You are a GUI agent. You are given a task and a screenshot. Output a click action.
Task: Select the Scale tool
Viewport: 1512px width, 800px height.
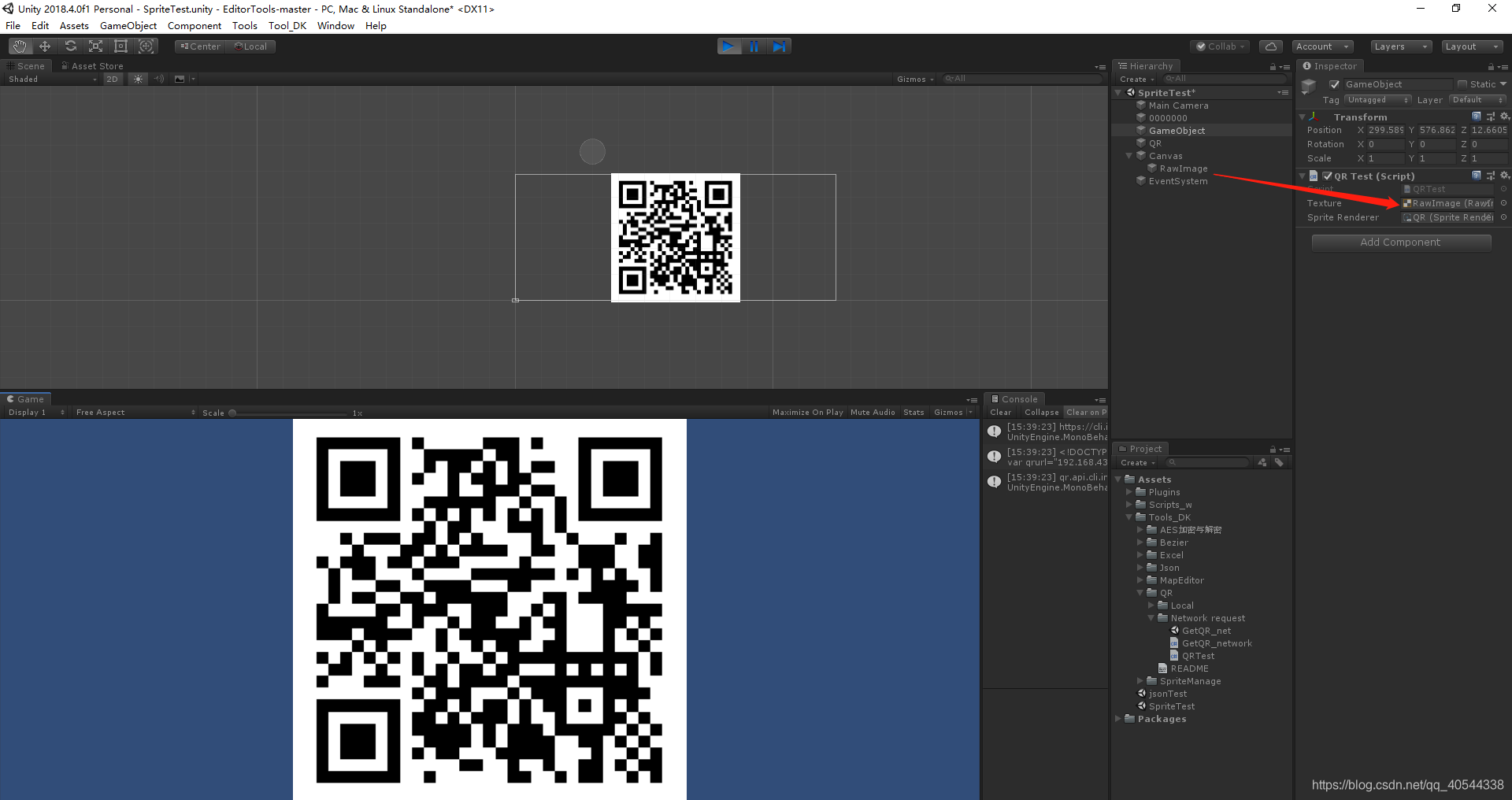95,46
